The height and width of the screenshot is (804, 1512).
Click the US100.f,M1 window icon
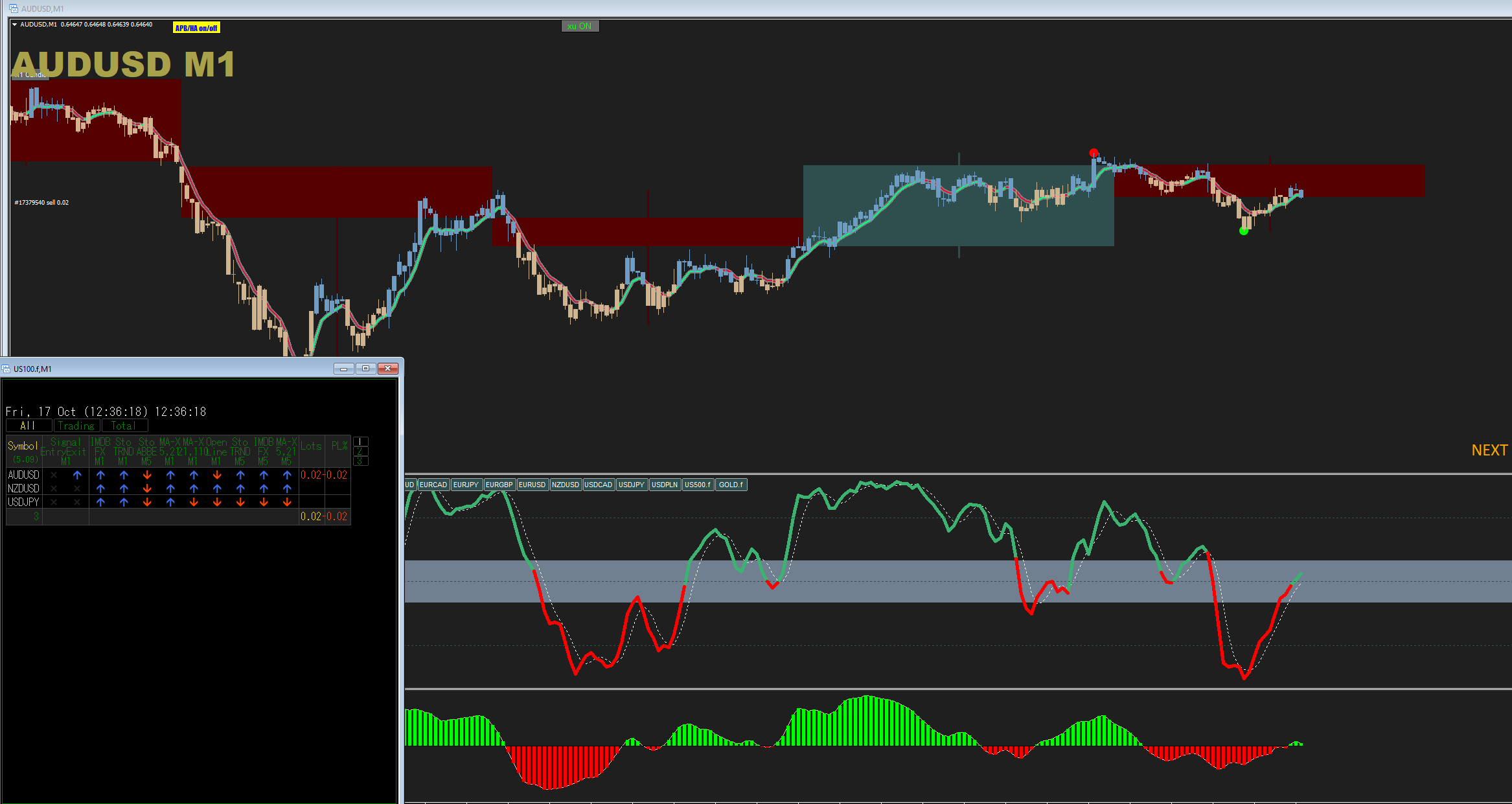(x=6, y=369)
